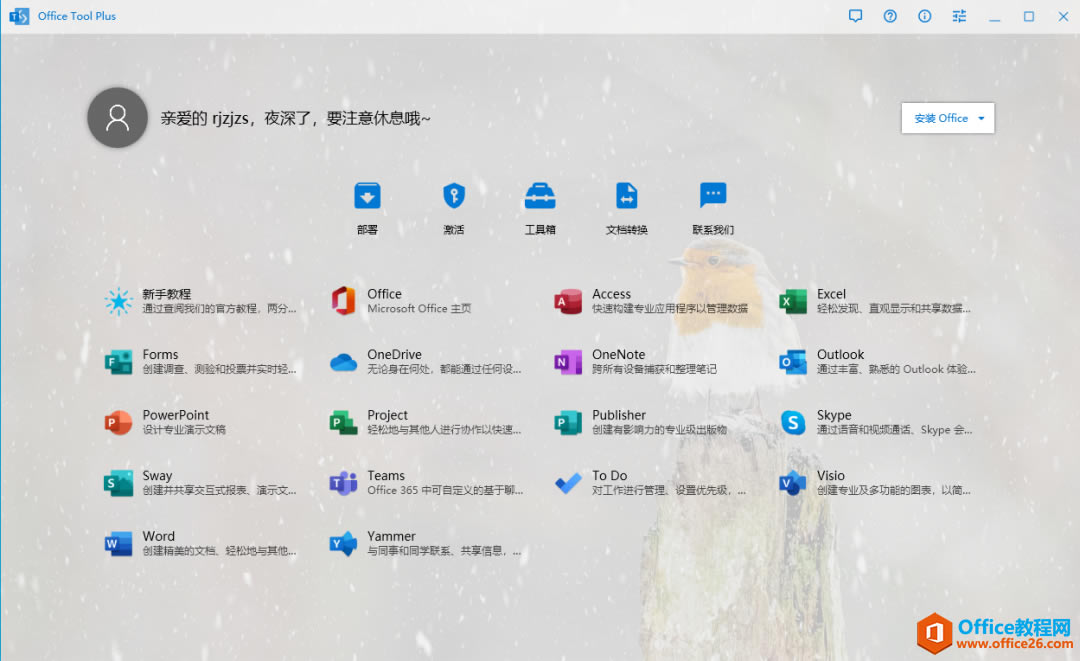The image size is (1080, 661).
Task: Click the Sway title text
Action: click(x=157, y=476)
